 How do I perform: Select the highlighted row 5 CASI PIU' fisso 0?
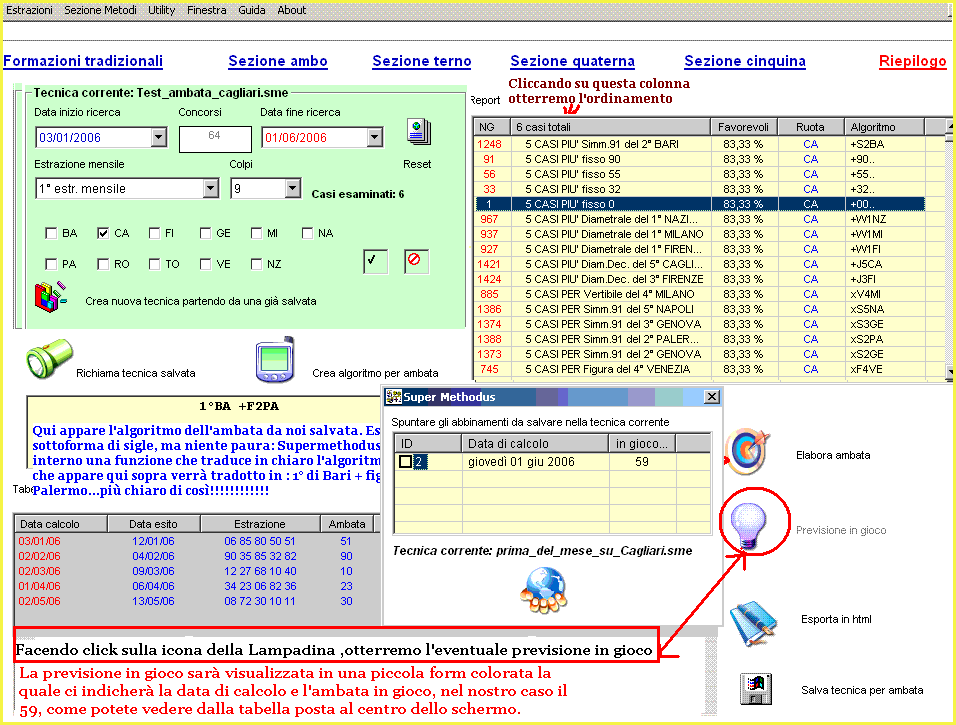point(700,204)
